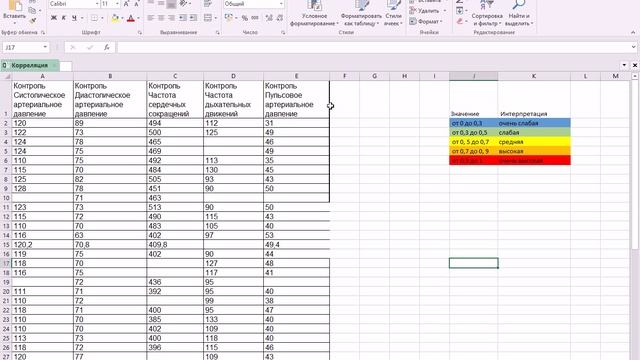
Task: Open the Шрифт group dialog launcher
Action: [x=140, y=32]
